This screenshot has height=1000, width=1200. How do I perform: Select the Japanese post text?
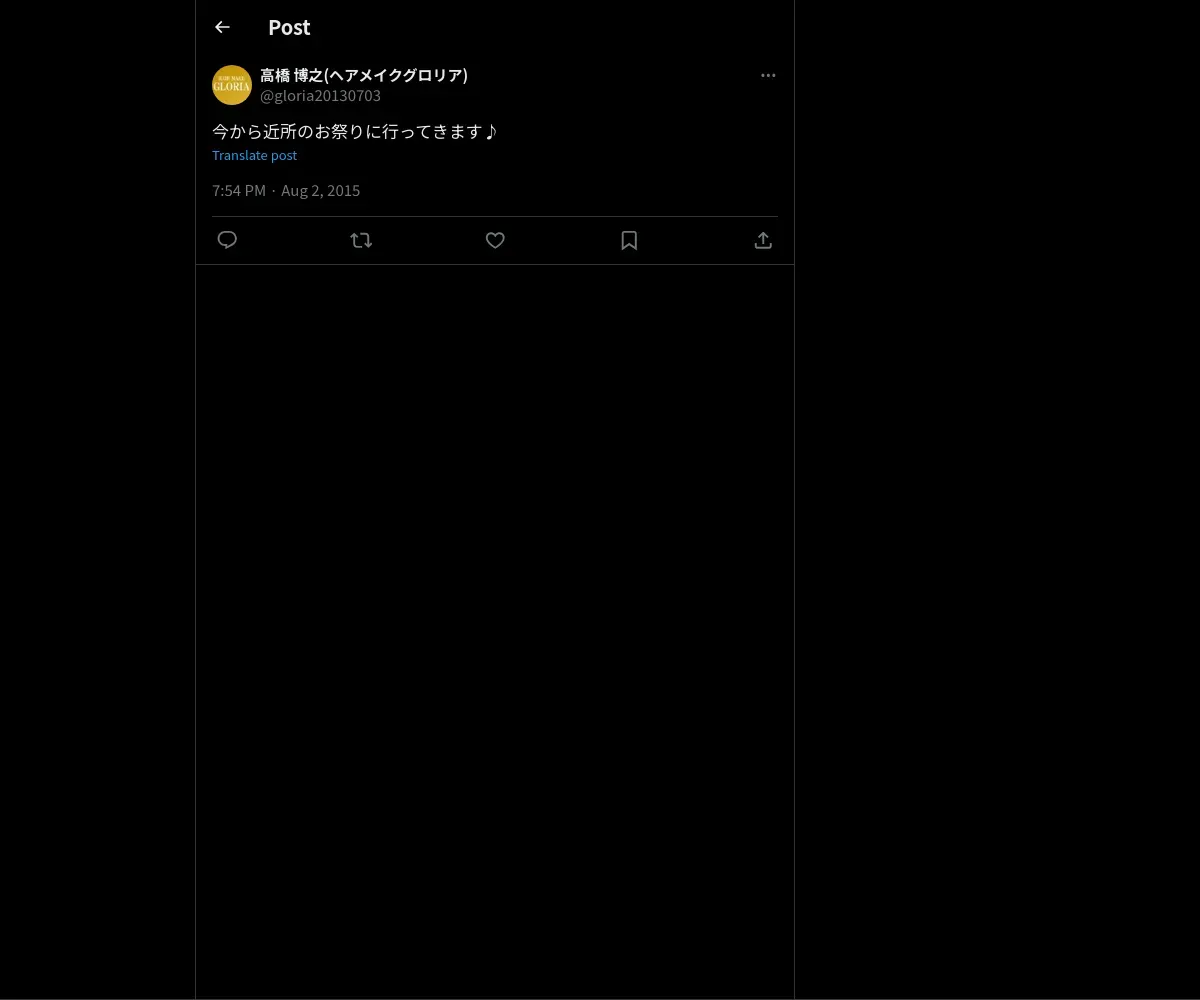pyautogui.click(x=354, y=131)
